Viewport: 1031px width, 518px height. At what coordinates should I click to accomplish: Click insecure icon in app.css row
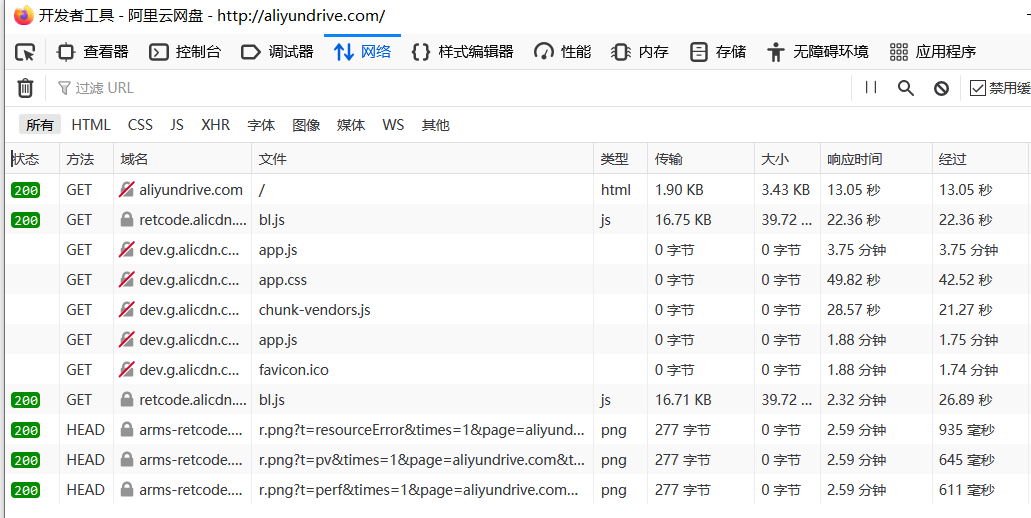[x=127, y=280]
